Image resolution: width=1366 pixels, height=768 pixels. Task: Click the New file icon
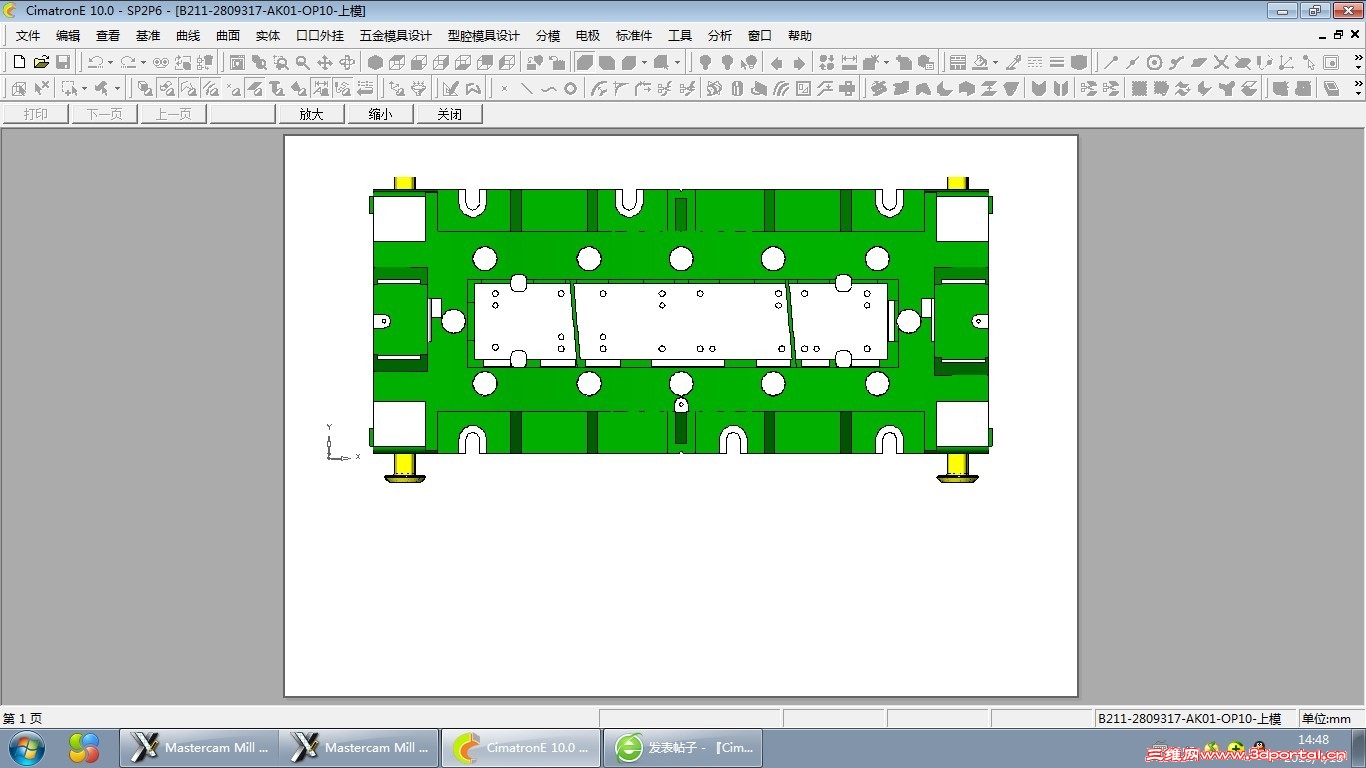point(20,62)
